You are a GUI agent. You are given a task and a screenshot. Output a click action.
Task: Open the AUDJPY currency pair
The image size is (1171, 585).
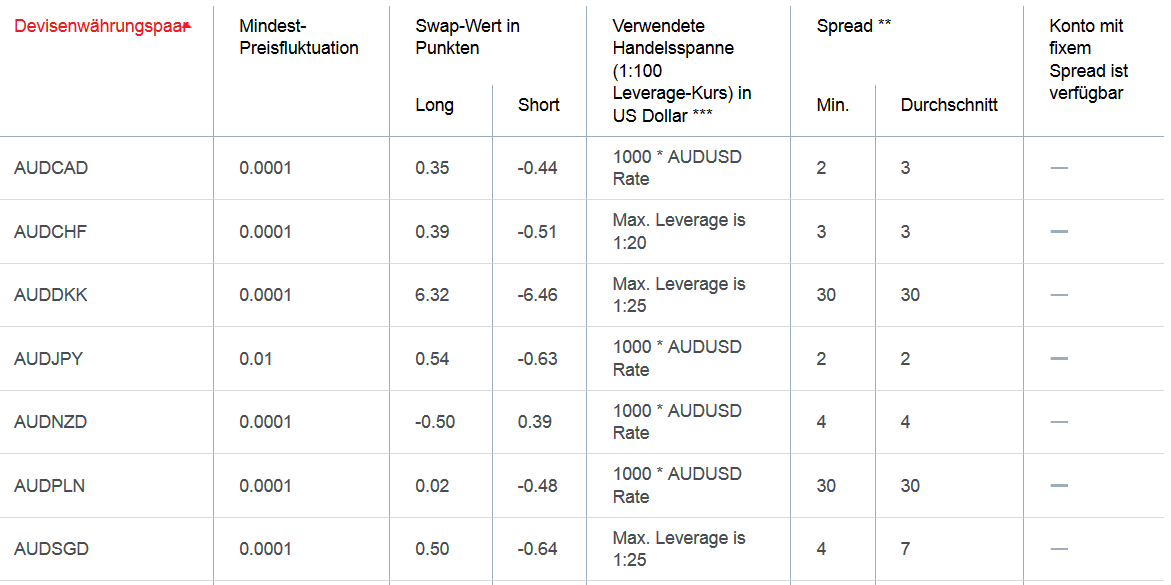coord(49,359)
